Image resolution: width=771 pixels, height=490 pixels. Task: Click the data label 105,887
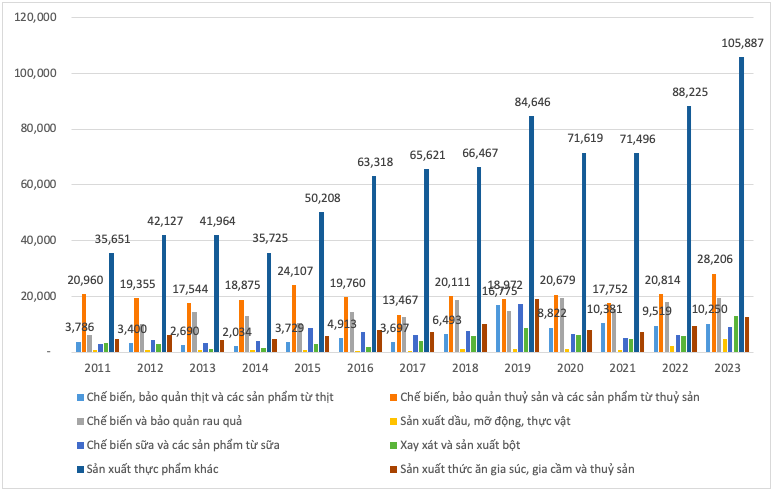tap(741, 43)
